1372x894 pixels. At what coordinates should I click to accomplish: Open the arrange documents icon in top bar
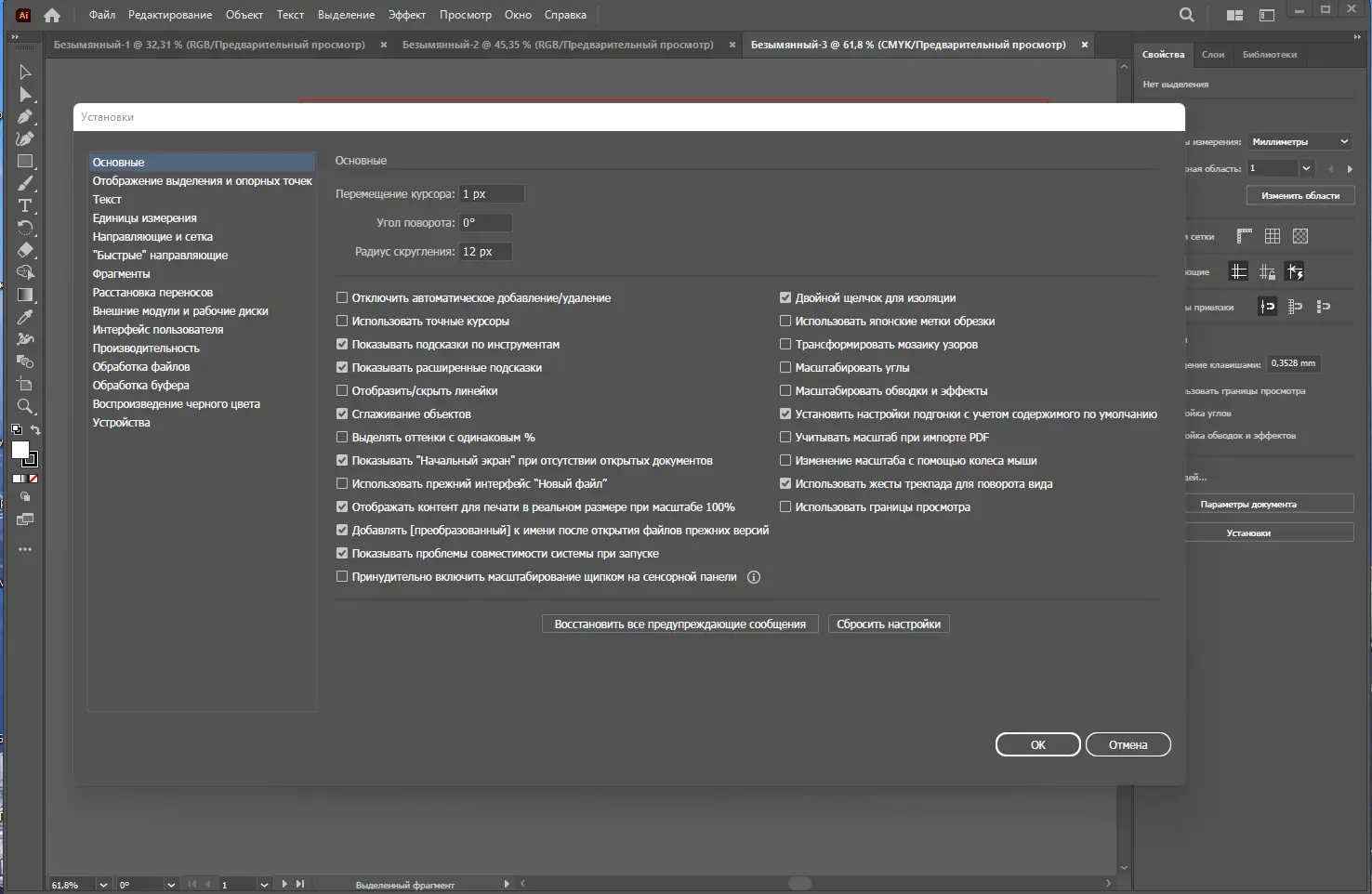coord(1234,15)
